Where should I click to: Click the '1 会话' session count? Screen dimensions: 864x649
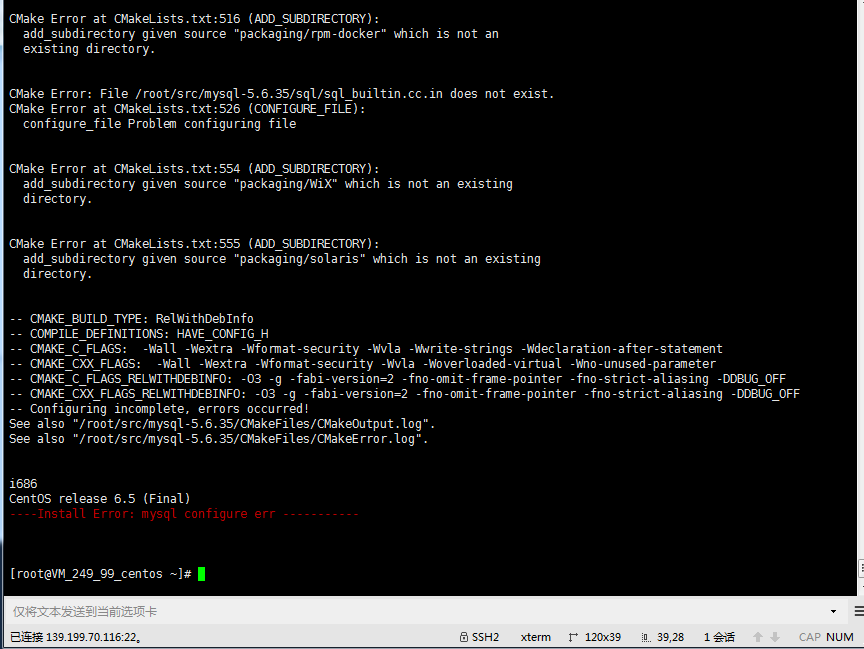coord(719,637)
